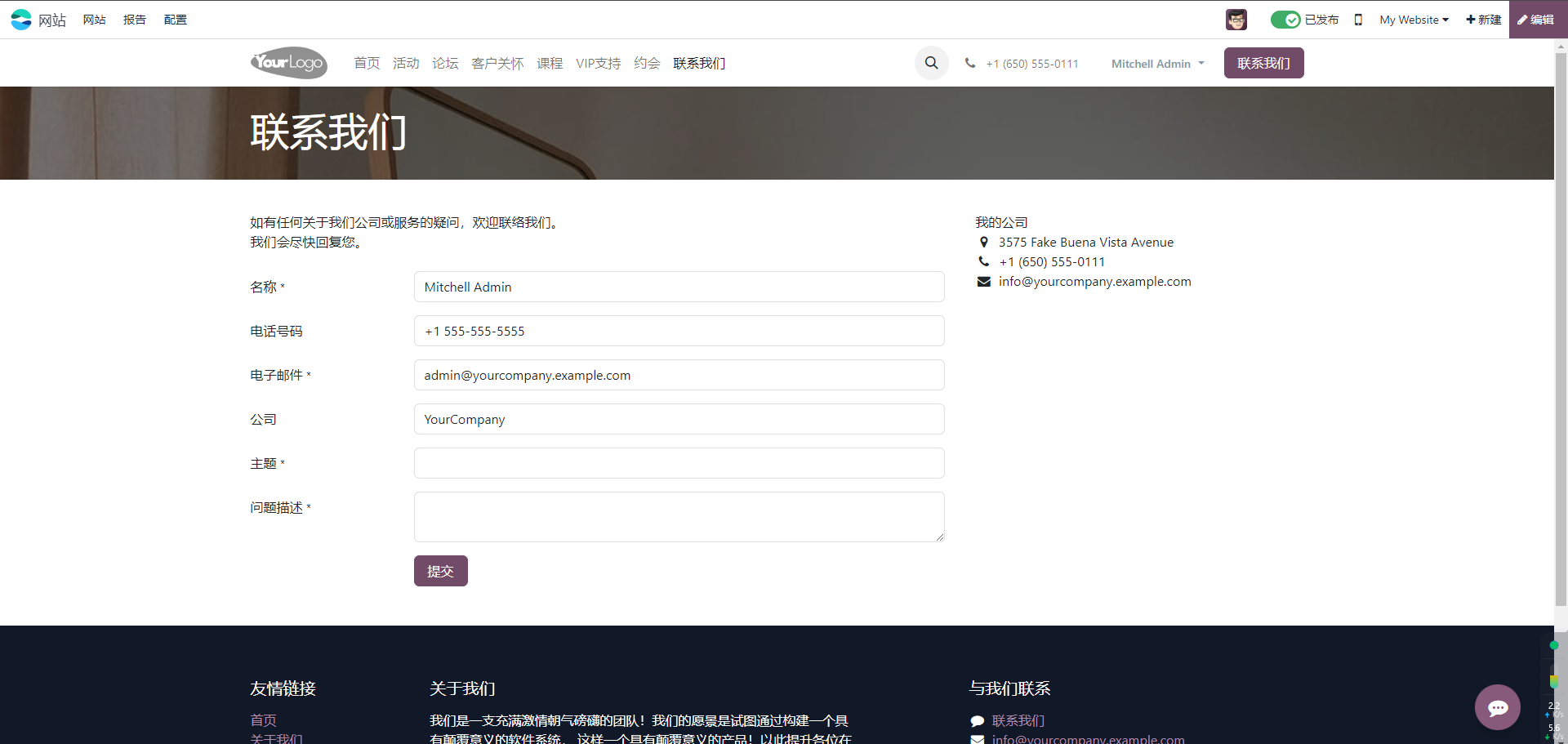Click the YourLogo site logo

point(288,63)
